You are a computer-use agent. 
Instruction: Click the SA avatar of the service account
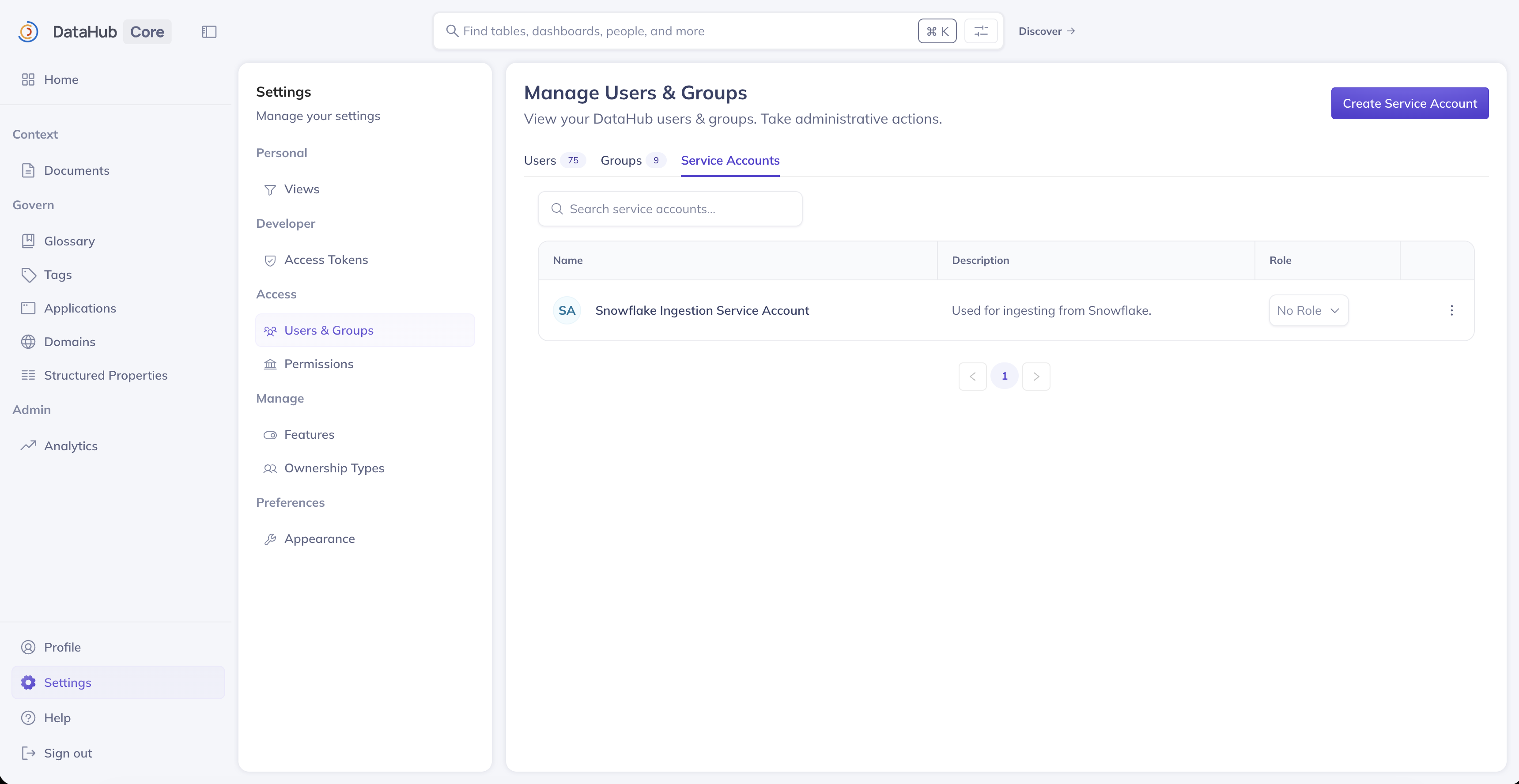pos(567,311)
